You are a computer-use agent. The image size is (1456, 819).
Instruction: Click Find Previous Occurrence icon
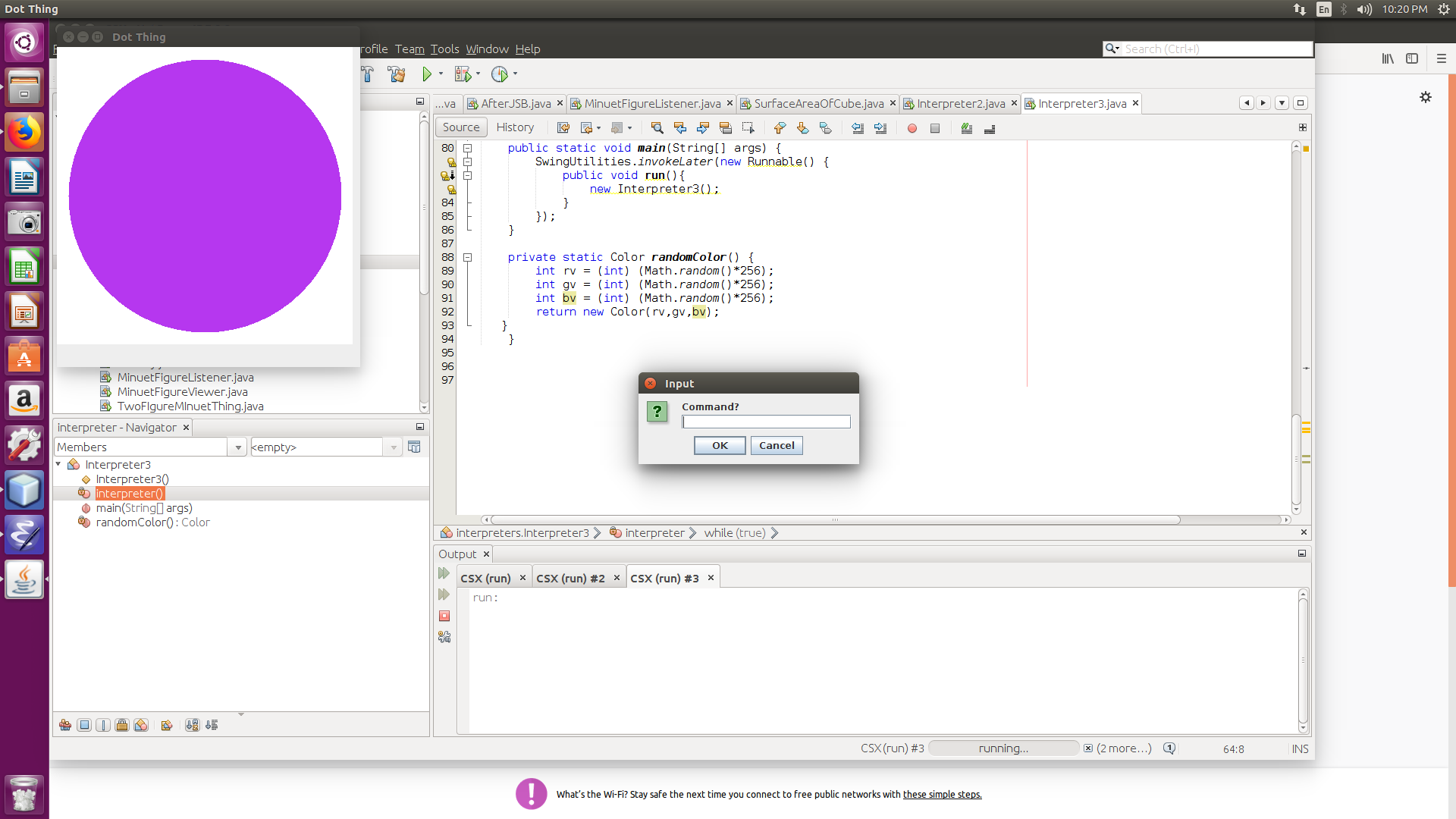tap(679, 128)
